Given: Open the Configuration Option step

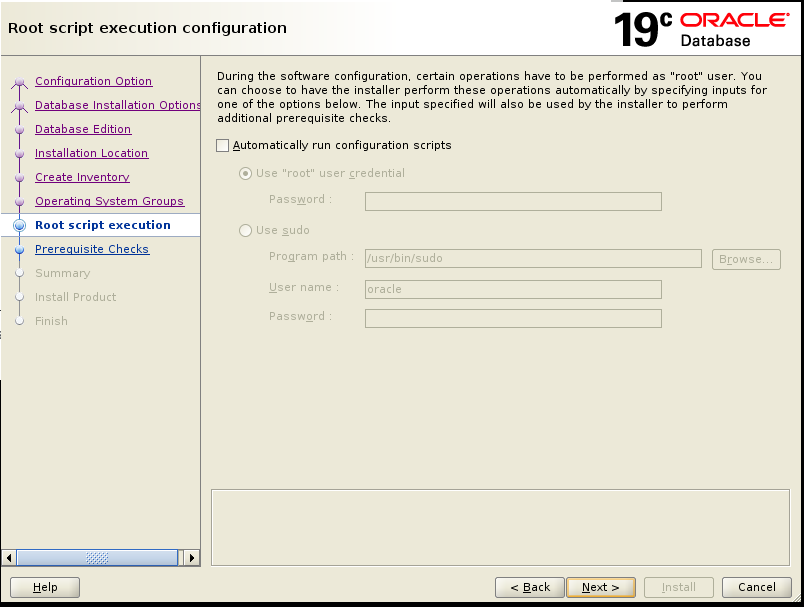Looking at the screenshot, I should coord(93,81).
